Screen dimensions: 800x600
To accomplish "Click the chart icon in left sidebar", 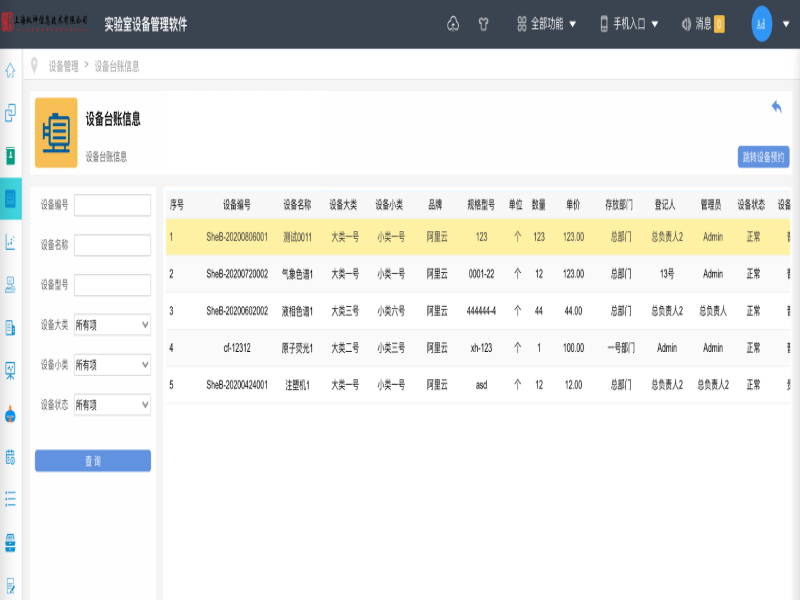I will pyautogui.click(x=10, y=241).
